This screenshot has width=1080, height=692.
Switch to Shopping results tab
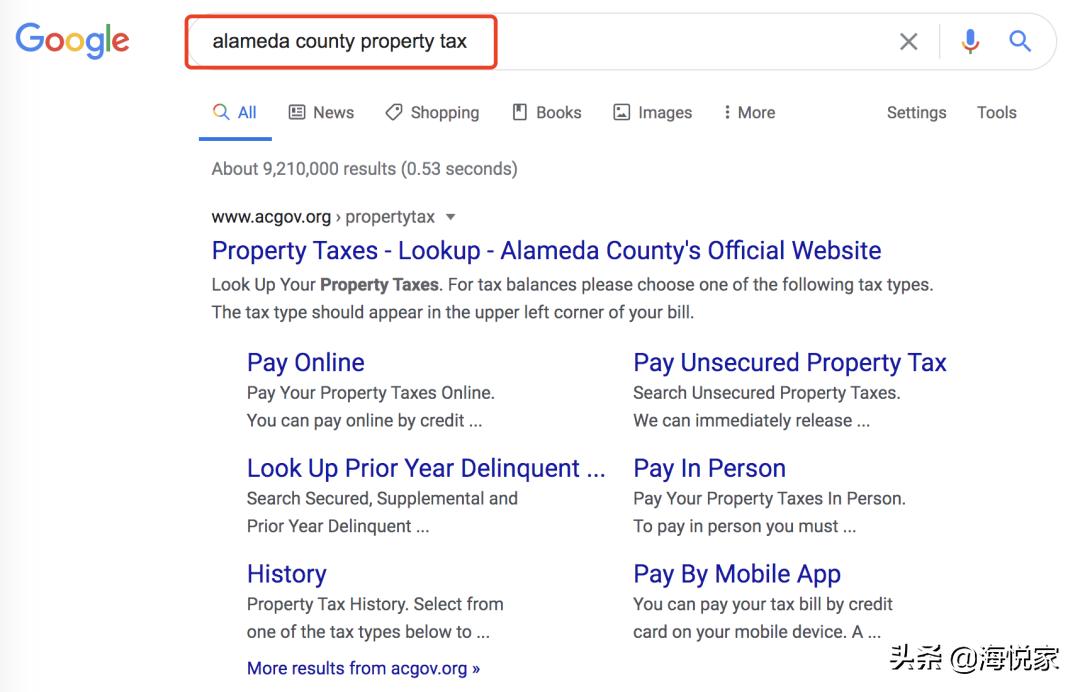tap(432, 112)
